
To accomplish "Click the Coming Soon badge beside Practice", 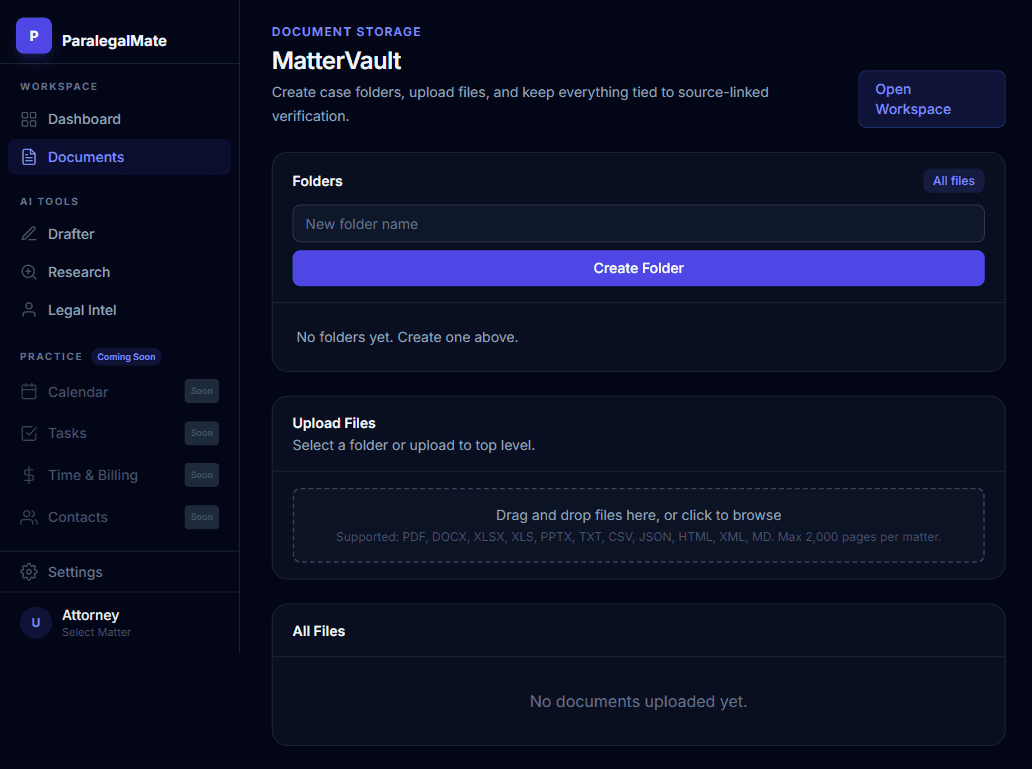I will [x=125, y=356].
